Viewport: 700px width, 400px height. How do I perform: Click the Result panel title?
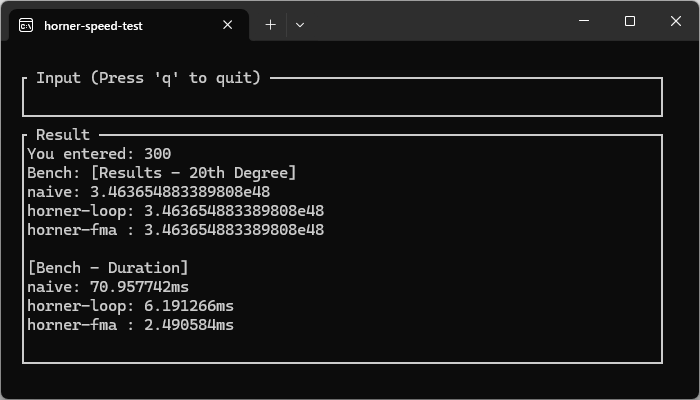(x=62, y=134)
